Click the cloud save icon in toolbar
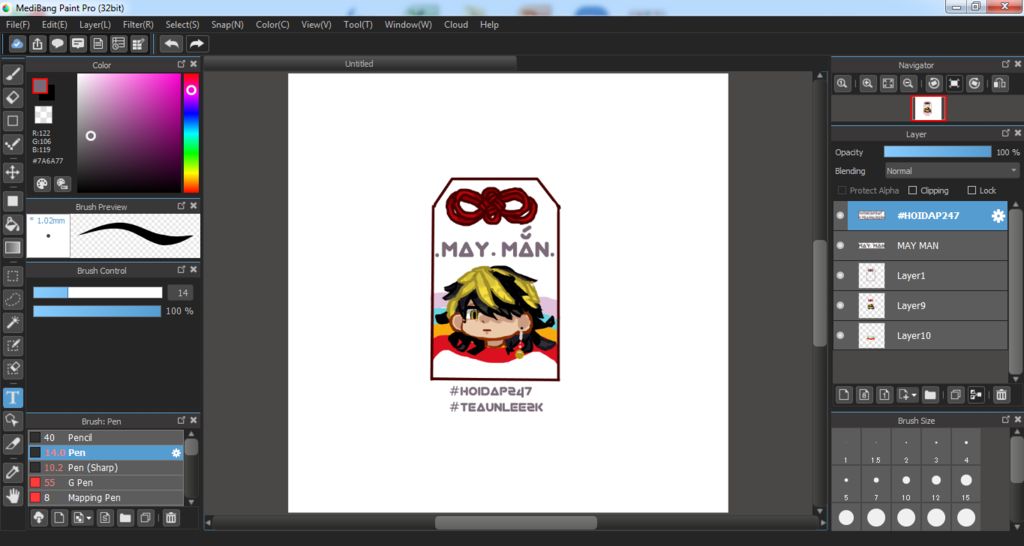Image resolution: width=1024 pixels, height=546 pixels. (x=18, y=44)
